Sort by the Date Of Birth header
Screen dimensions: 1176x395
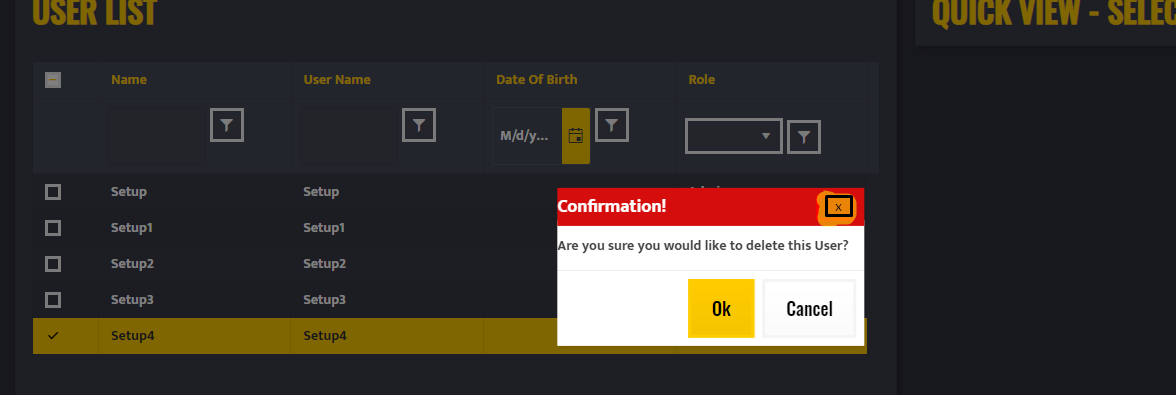536,79
